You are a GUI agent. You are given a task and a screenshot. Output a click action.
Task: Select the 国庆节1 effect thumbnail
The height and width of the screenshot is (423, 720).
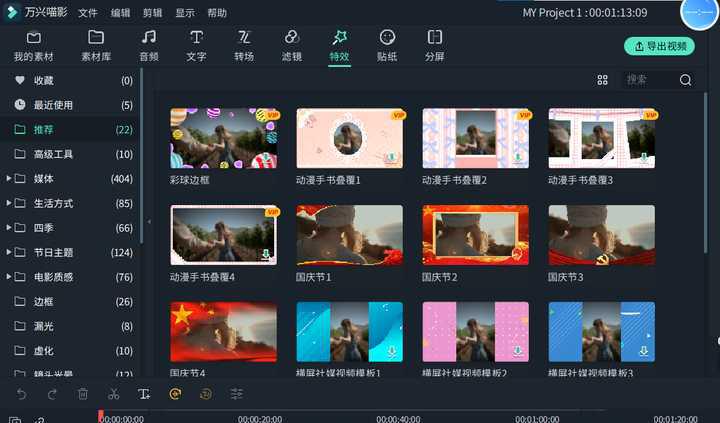coord(350,235)
